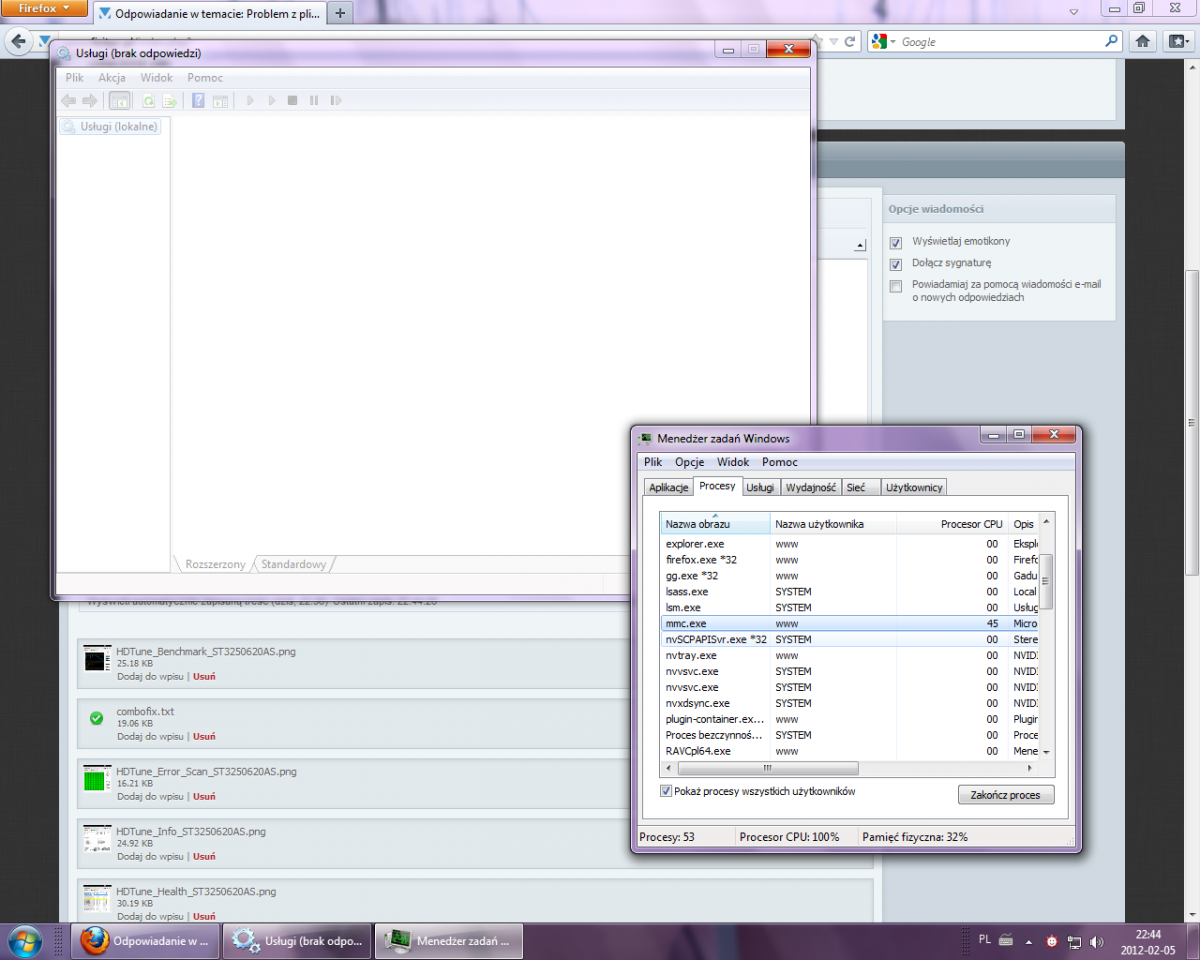Select firefox.exe *32 process row

click(x=850, y=559)
